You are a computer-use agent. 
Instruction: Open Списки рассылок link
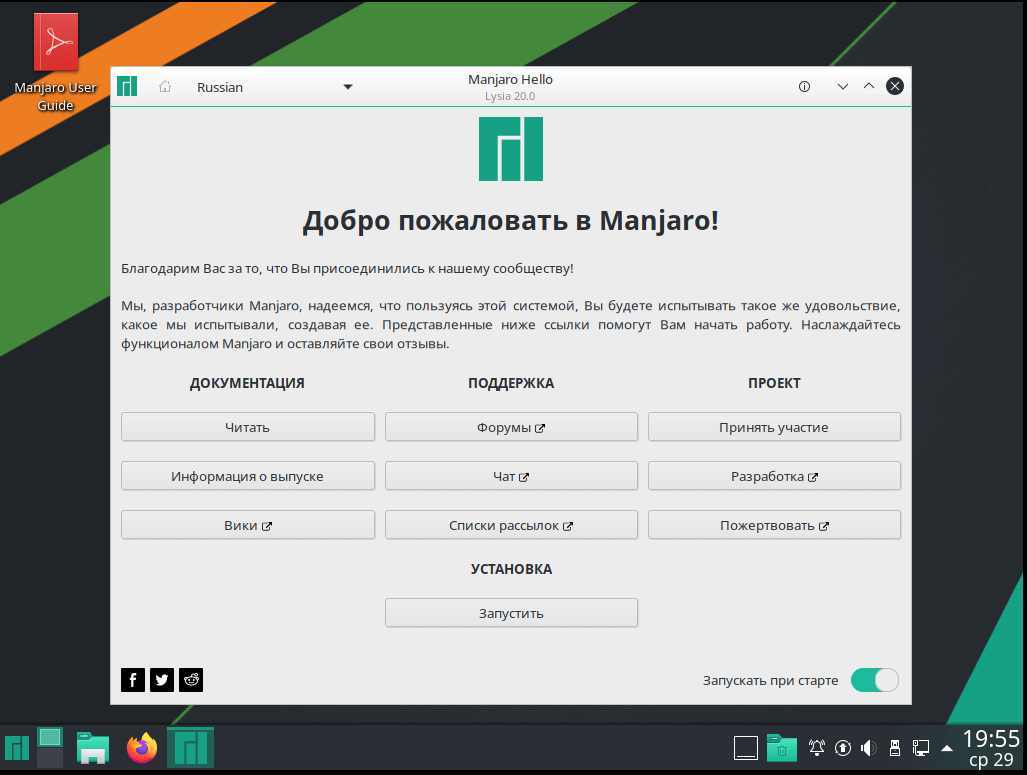(511, 525)
